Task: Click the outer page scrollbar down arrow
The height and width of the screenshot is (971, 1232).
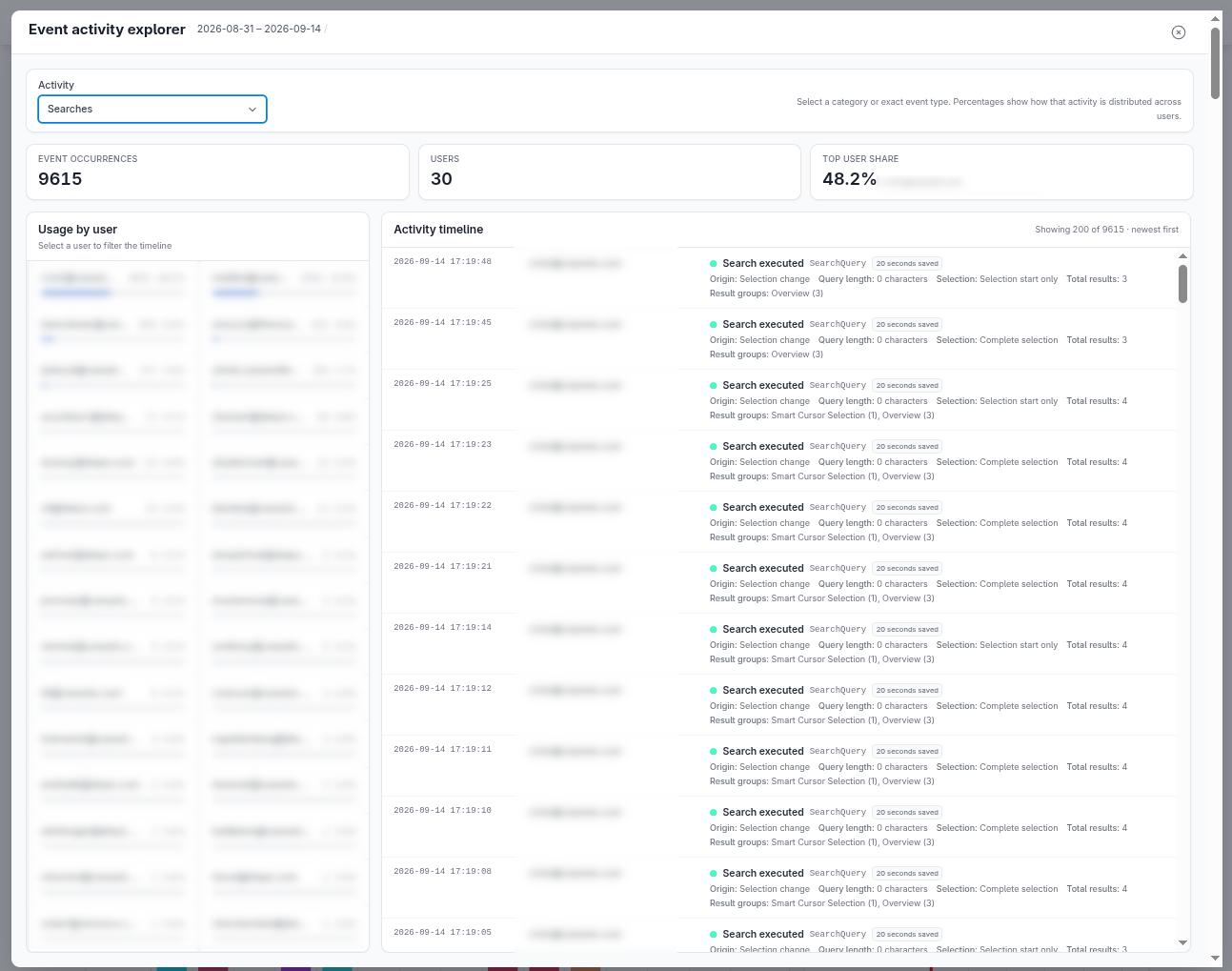Action: [x=1216, y=958]
